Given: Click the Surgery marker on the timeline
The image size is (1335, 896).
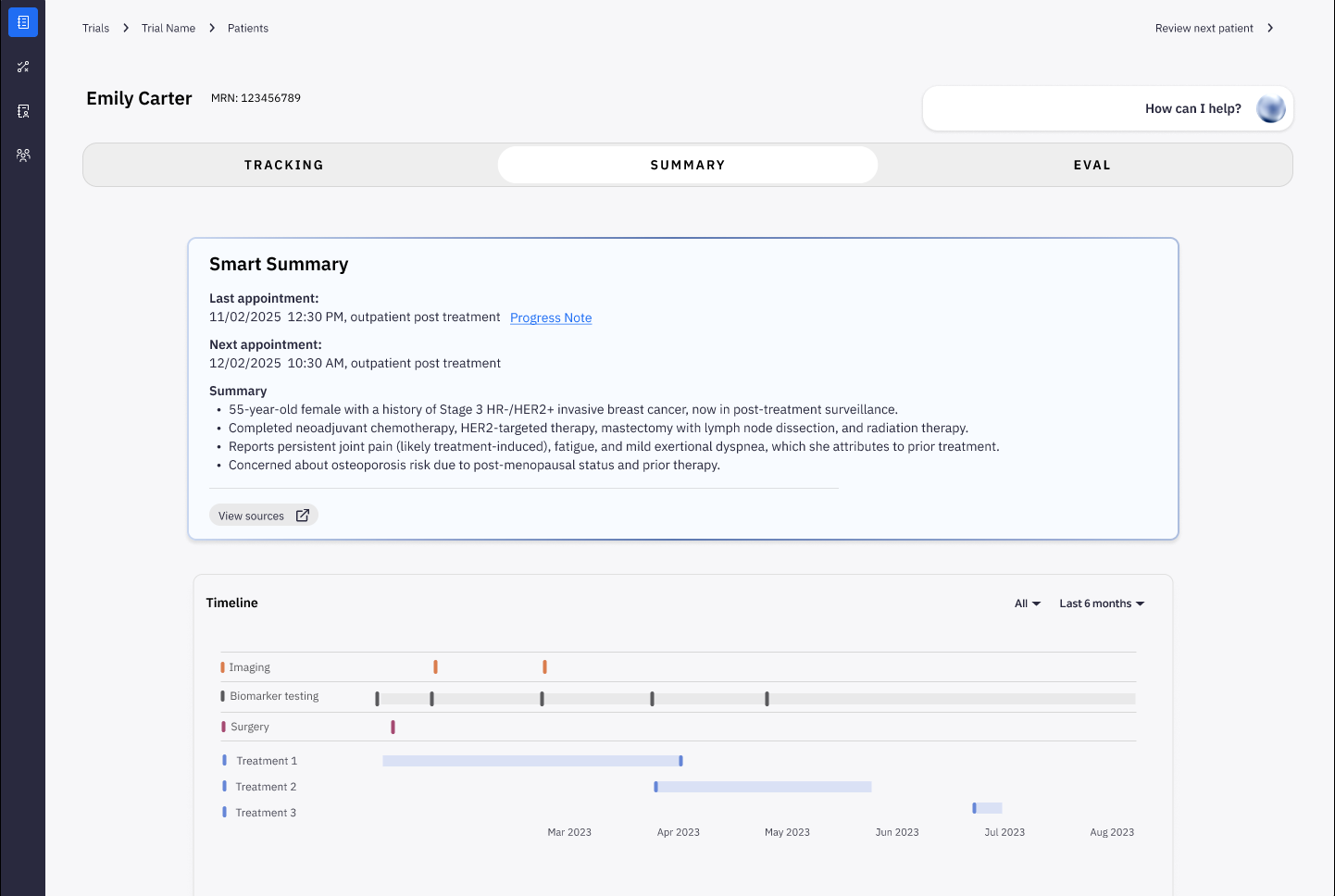Looking at the screenshot, I should (393, 727).
